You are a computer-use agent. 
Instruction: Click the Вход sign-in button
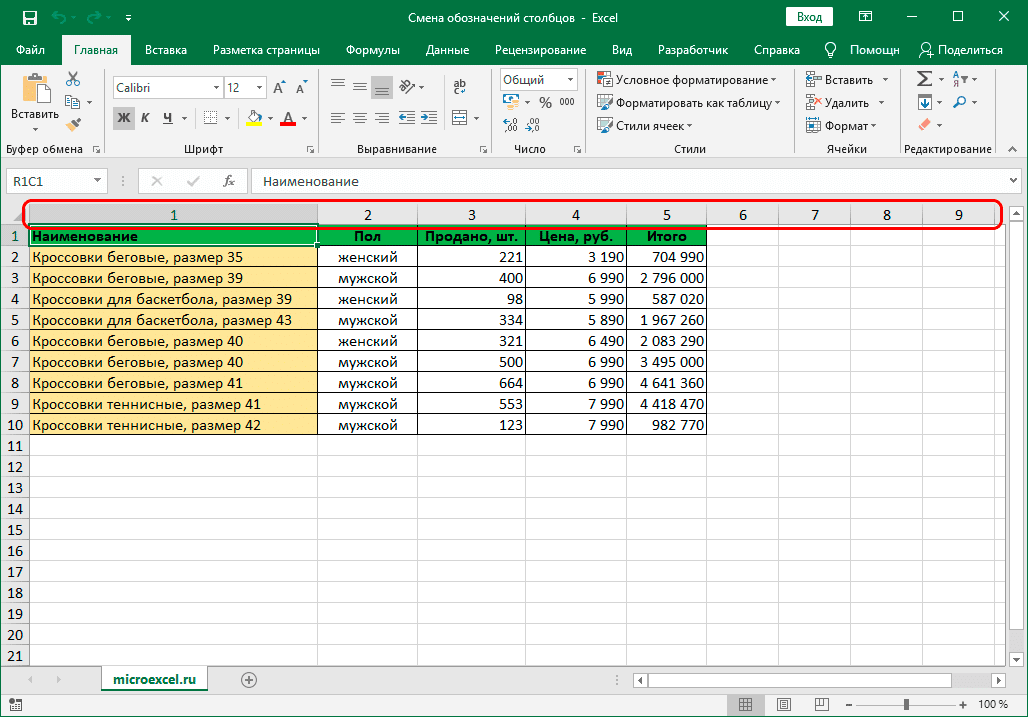click(808, 16)
